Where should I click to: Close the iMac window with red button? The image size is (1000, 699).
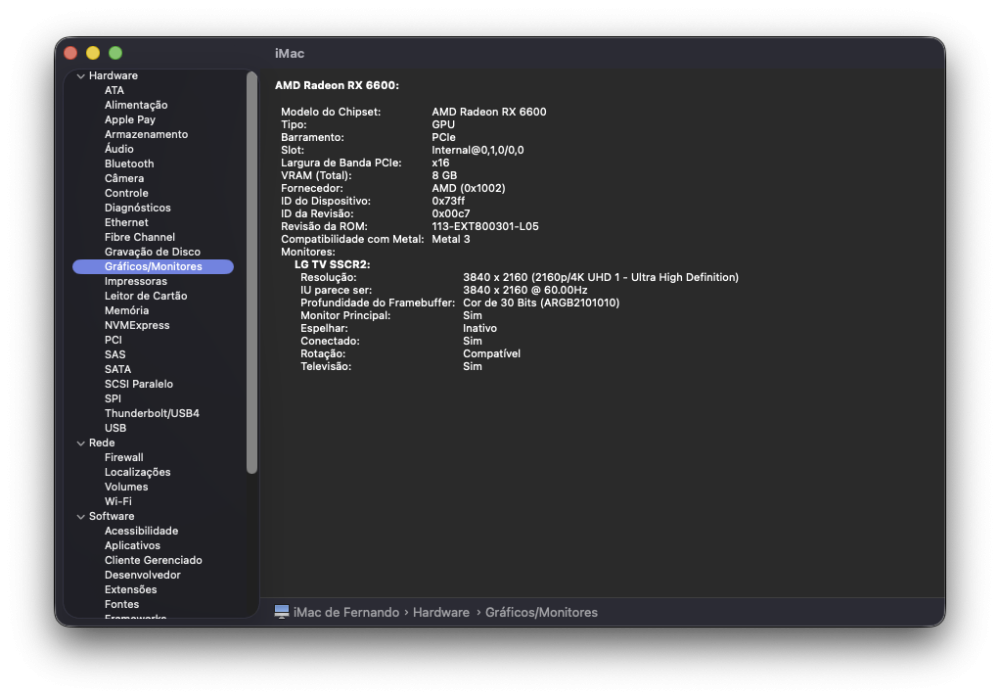click(x=71, y=53)
